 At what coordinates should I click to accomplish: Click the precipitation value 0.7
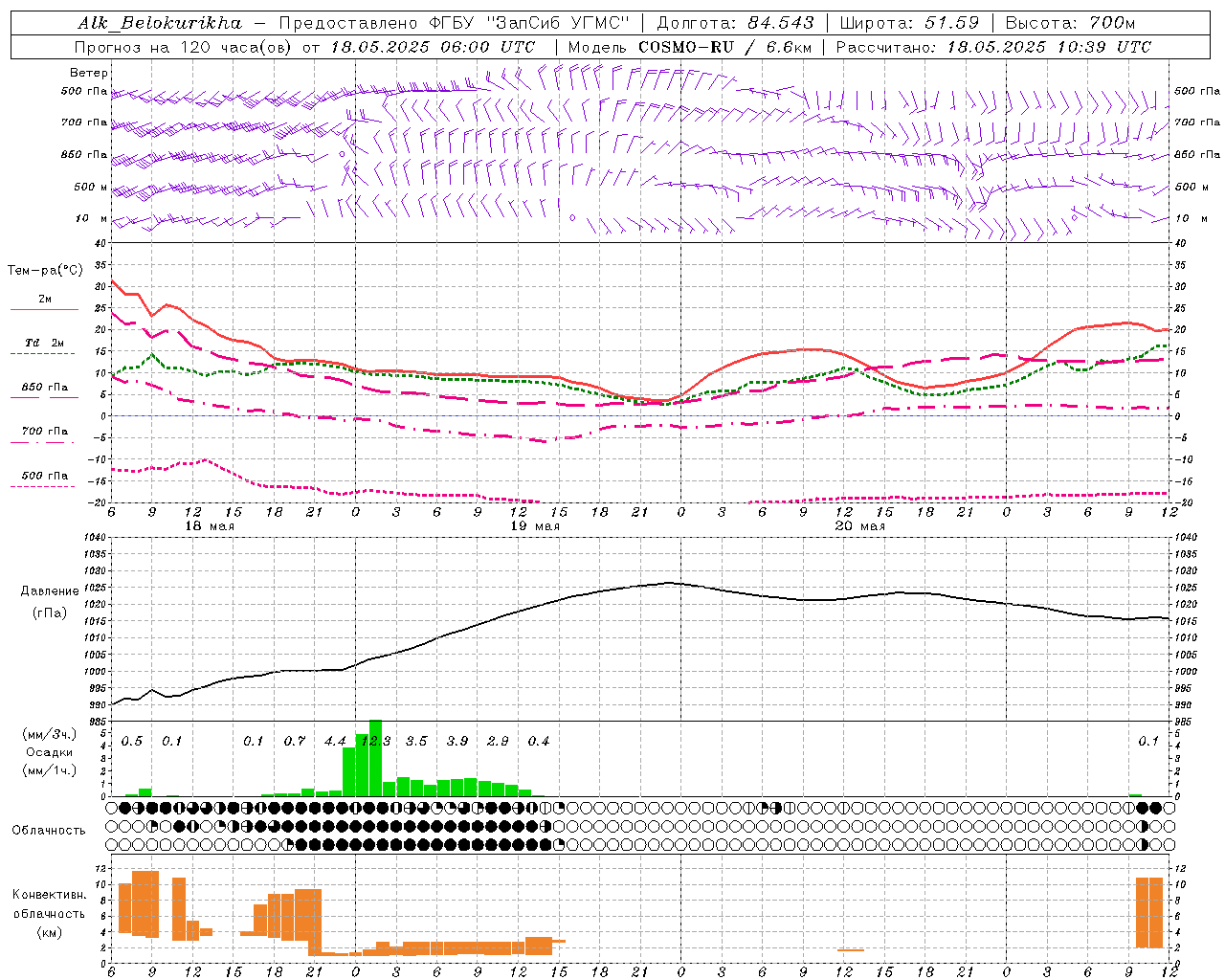[x=295, y=742]
